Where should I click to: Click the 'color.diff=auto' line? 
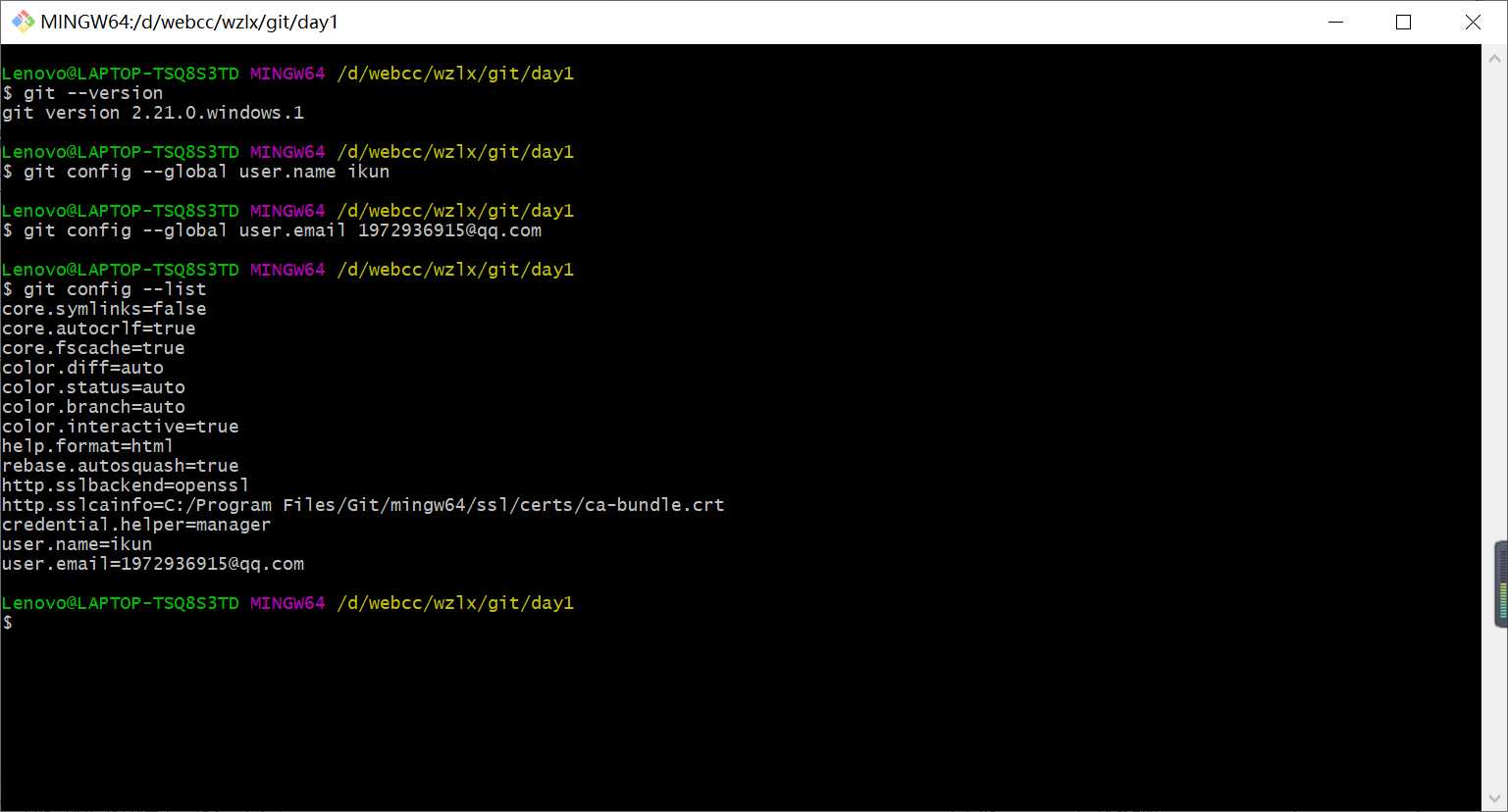click(x=83, y=368)
